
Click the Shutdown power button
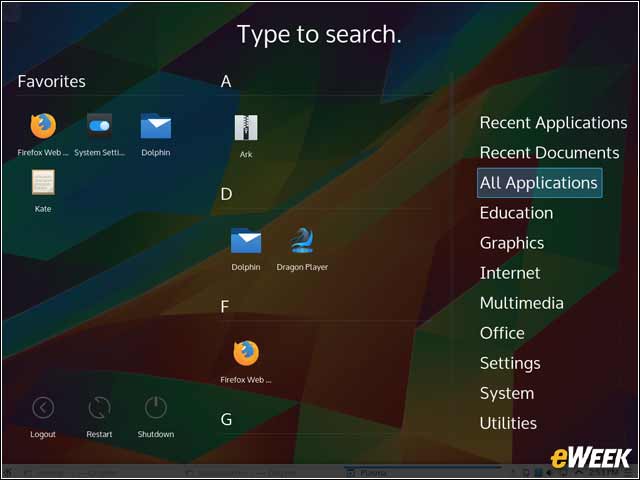(x=156, y=417)
